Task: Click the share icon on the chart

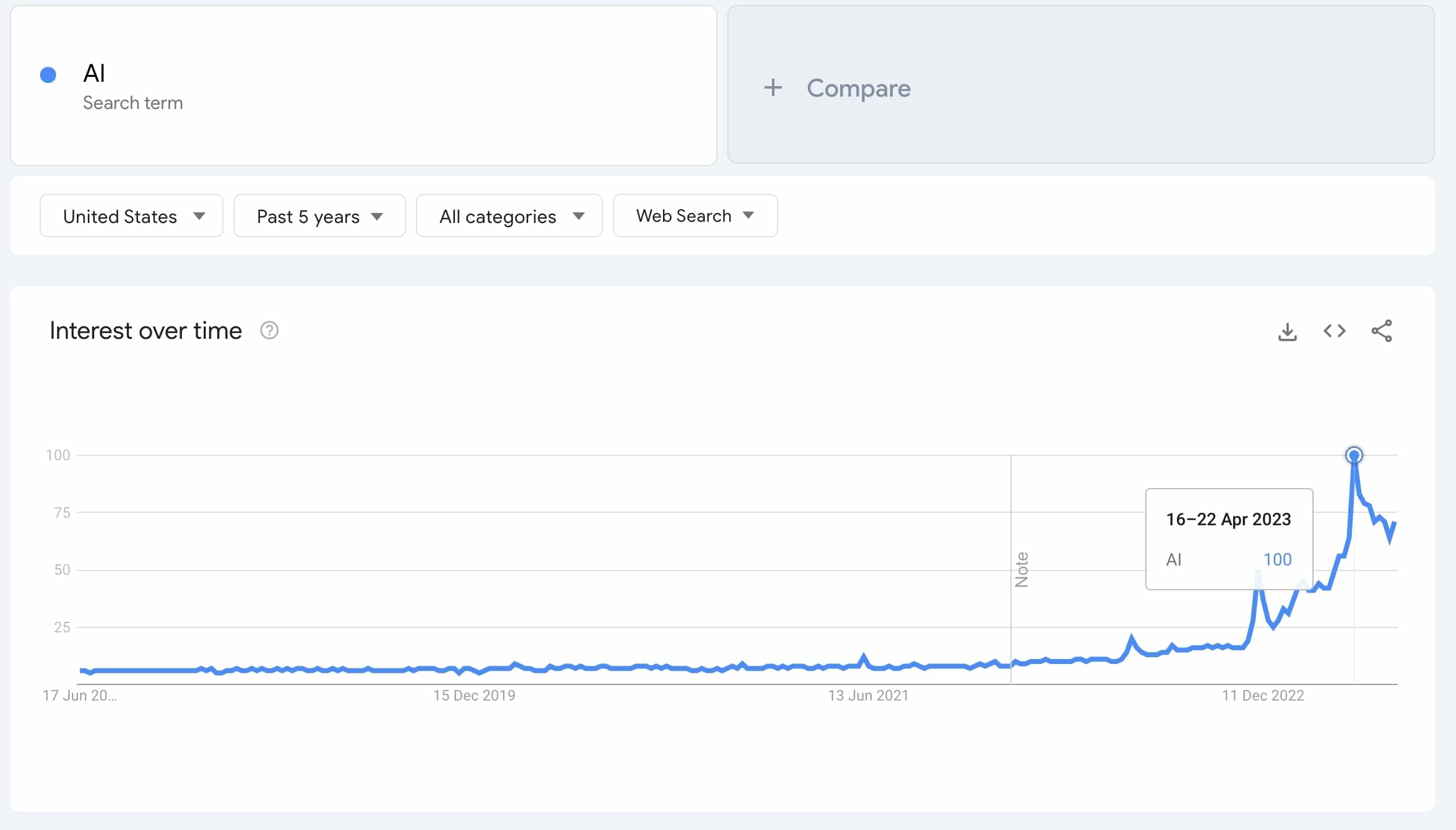Action: coord(1381,331)
